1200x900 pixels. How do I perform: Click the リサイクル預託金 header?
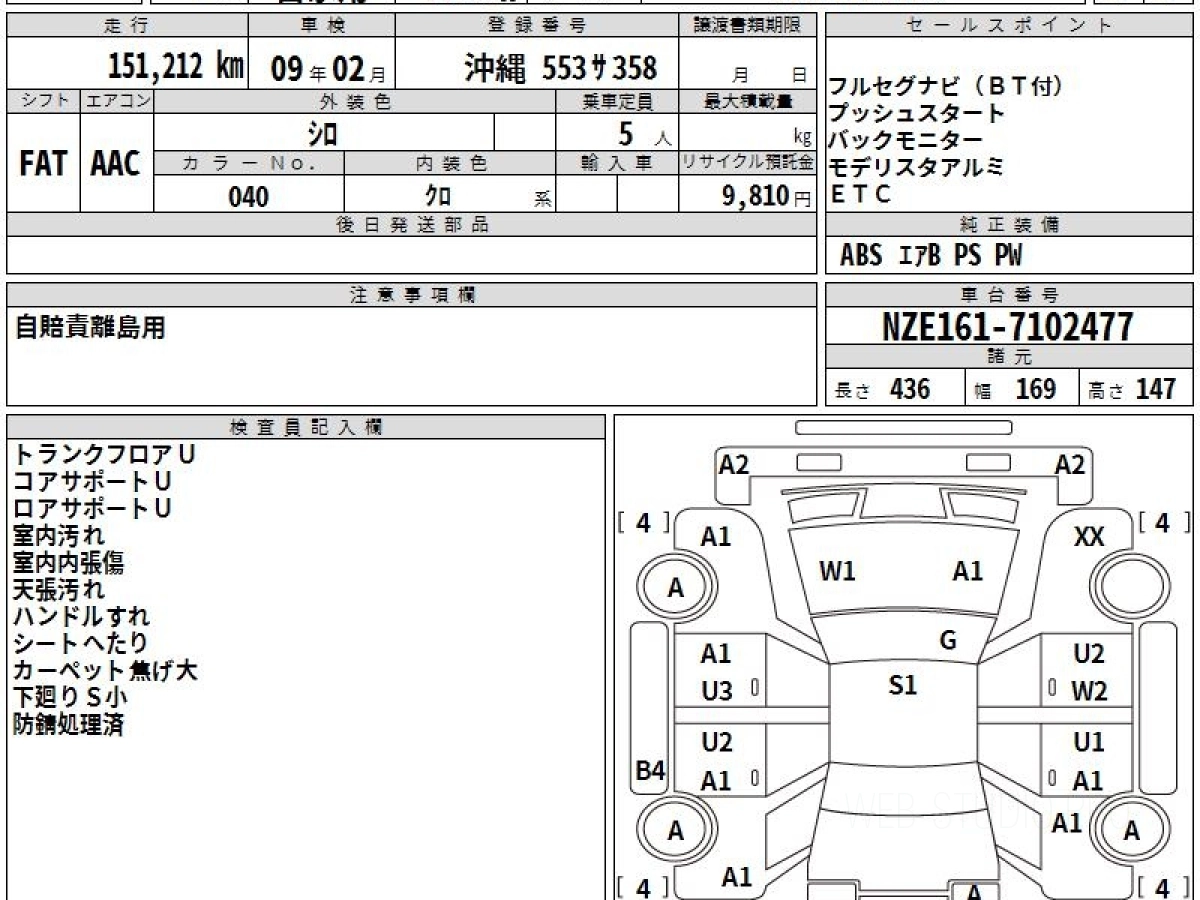tap(748, 163)
